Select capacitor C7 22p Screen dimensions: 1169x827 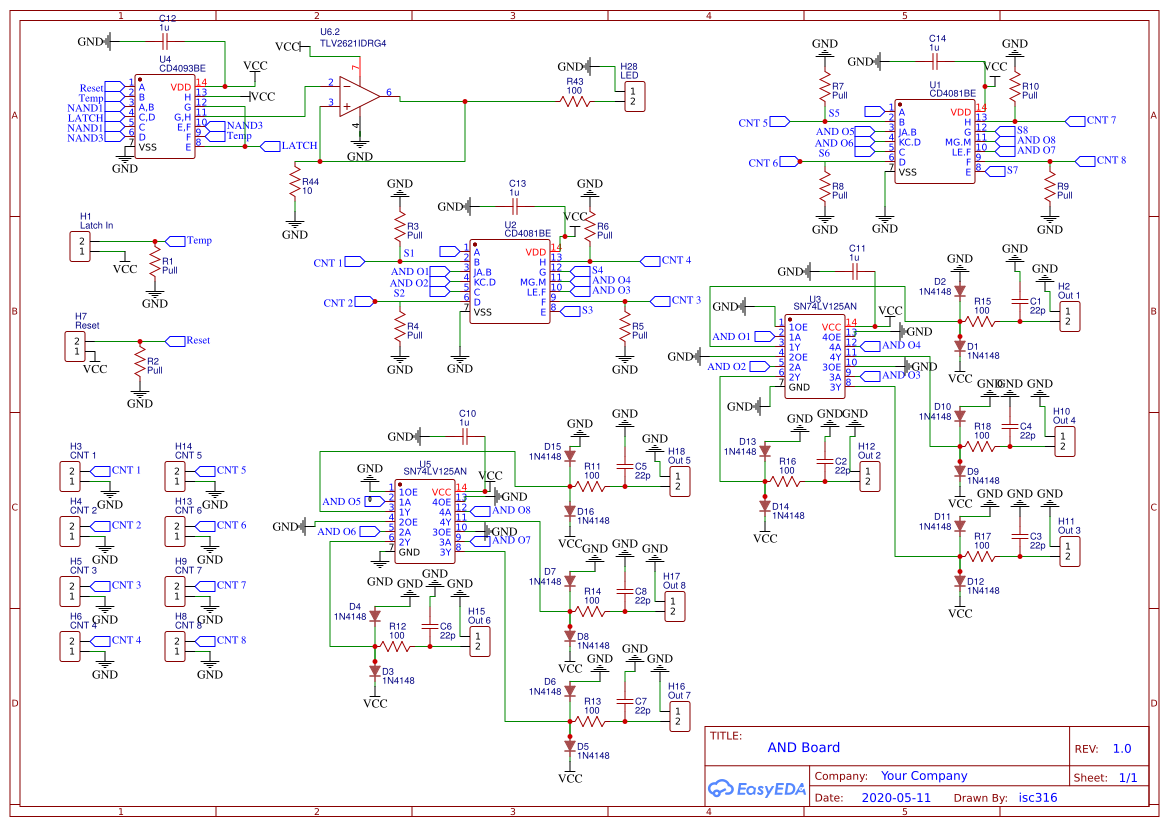click(625, 702)
